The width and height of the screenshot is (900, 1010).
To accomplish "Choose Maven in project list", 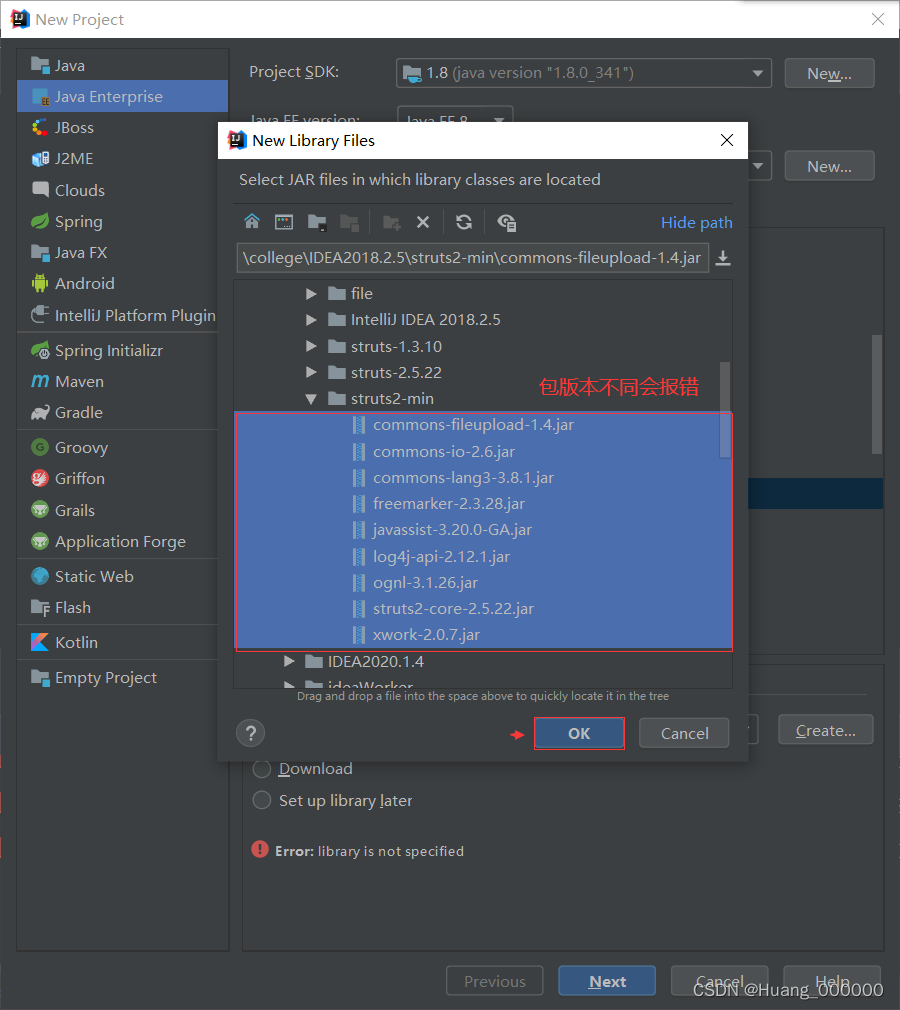I will (118, 381).
